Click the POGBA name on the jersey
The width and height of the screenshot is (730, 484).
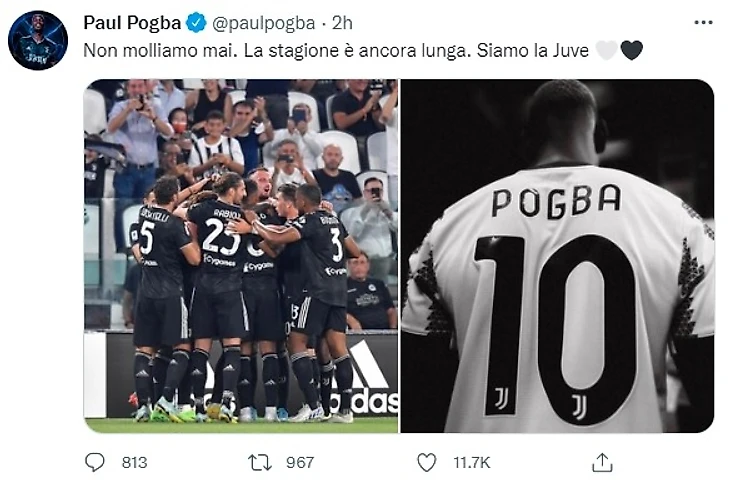coord(556,201)
